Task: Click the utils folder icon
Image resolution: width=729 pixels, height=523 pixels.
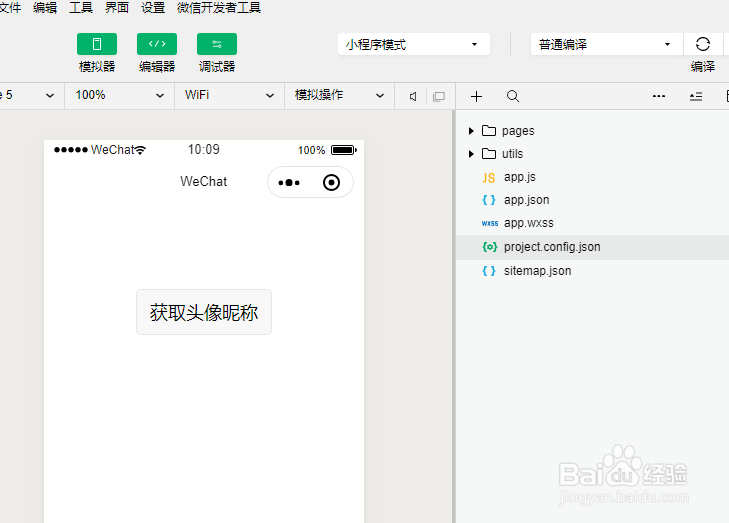Action: pos(489,153)
